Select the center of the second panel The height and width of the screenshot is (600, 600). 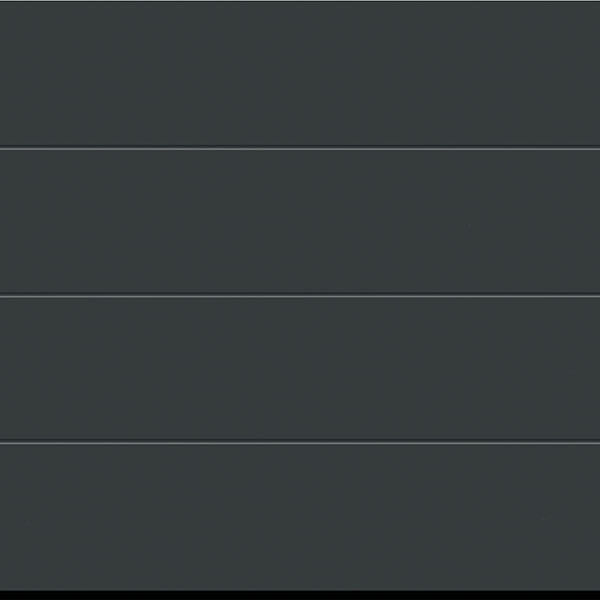[x=300, y=222]
